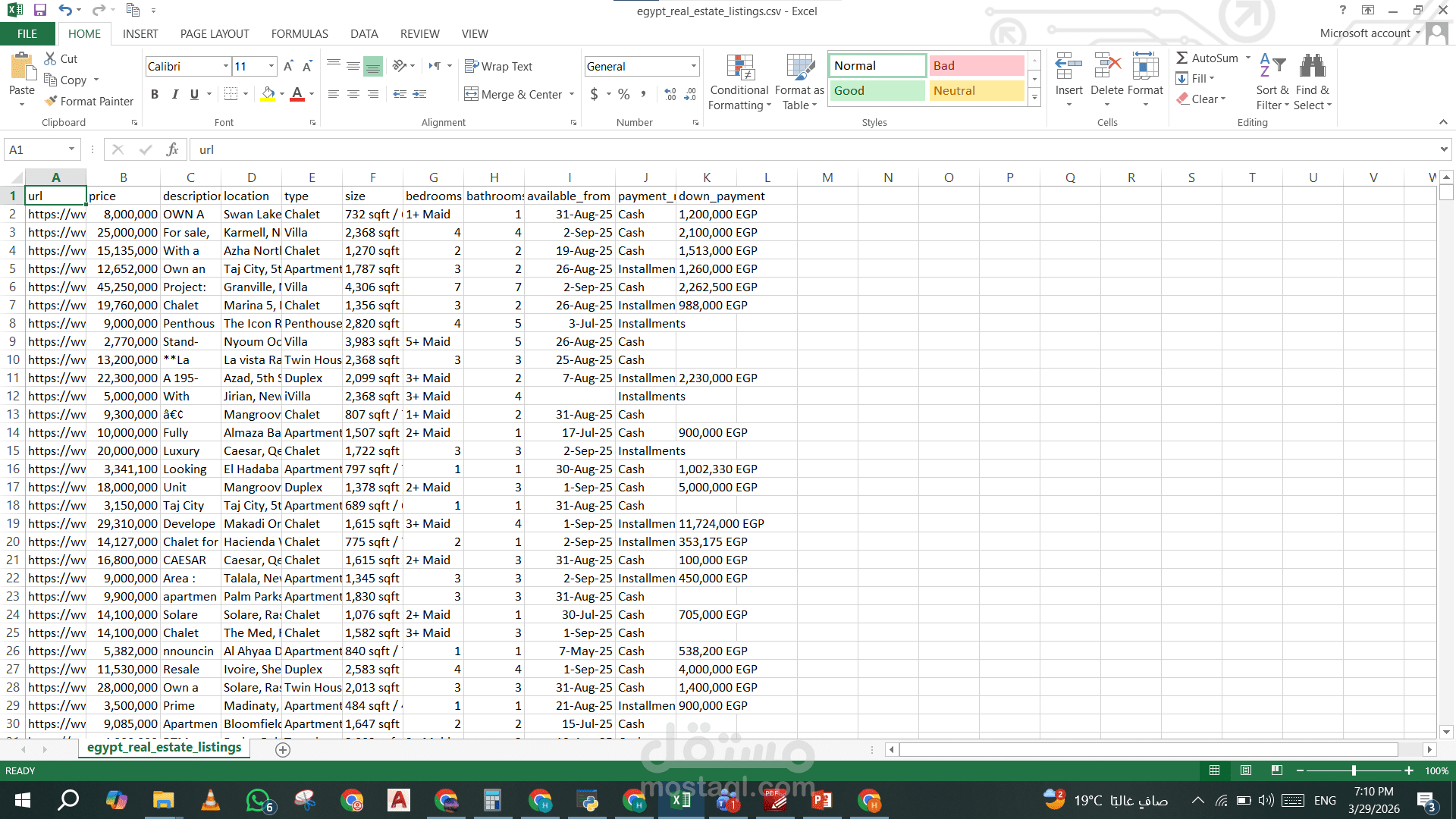This screenshot has width=1456, height=819.
Task: Click the Increase Indent icon
Action: 419,94
